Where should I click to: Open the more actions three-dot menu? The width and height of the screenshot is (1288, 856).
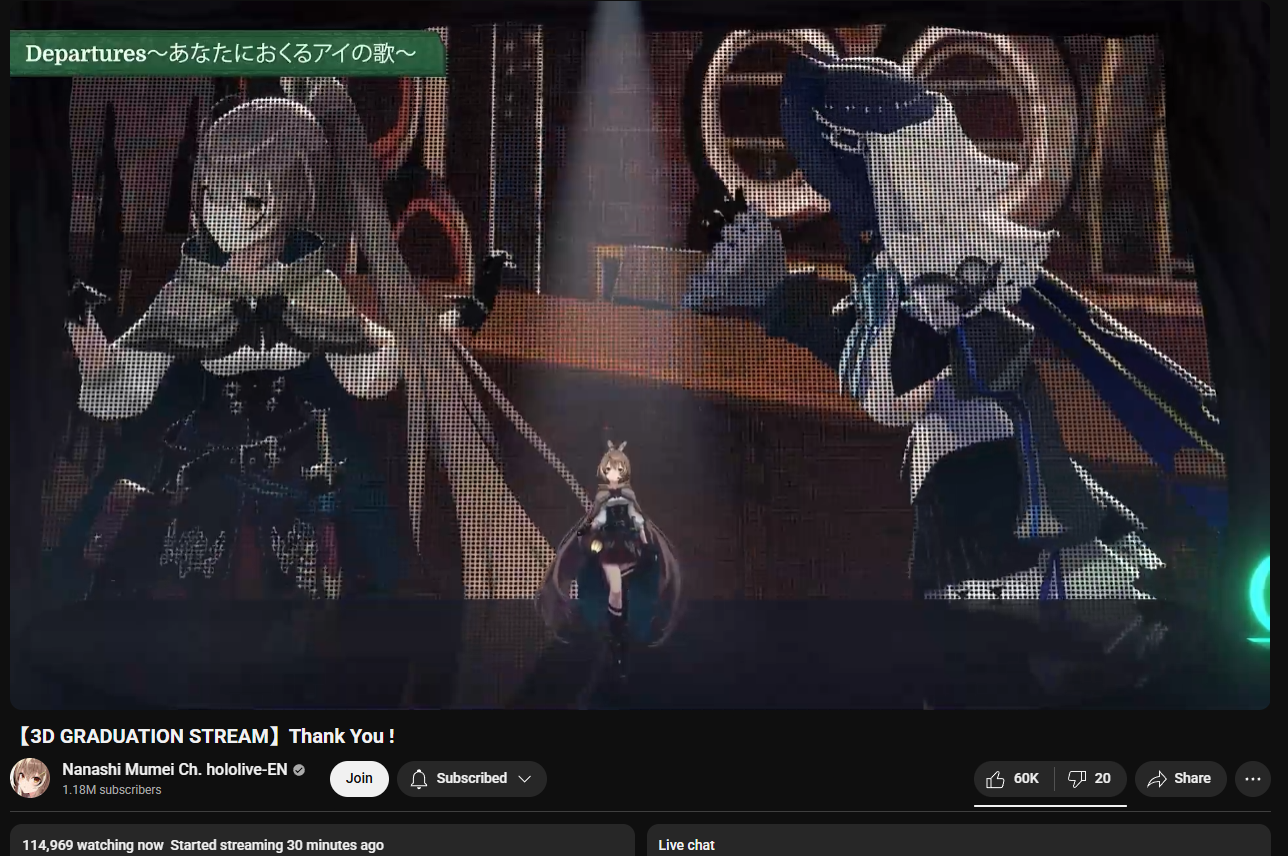(1253, 779)
